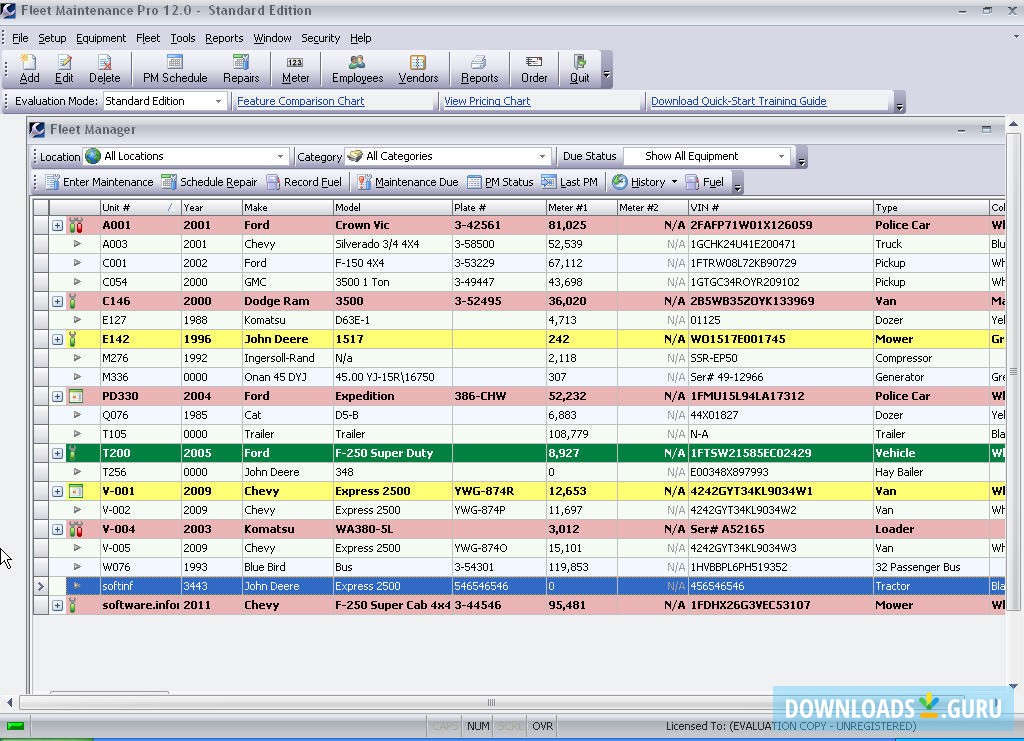
Task: Open the Fleet menu
Action: click(x=148, y=38)
